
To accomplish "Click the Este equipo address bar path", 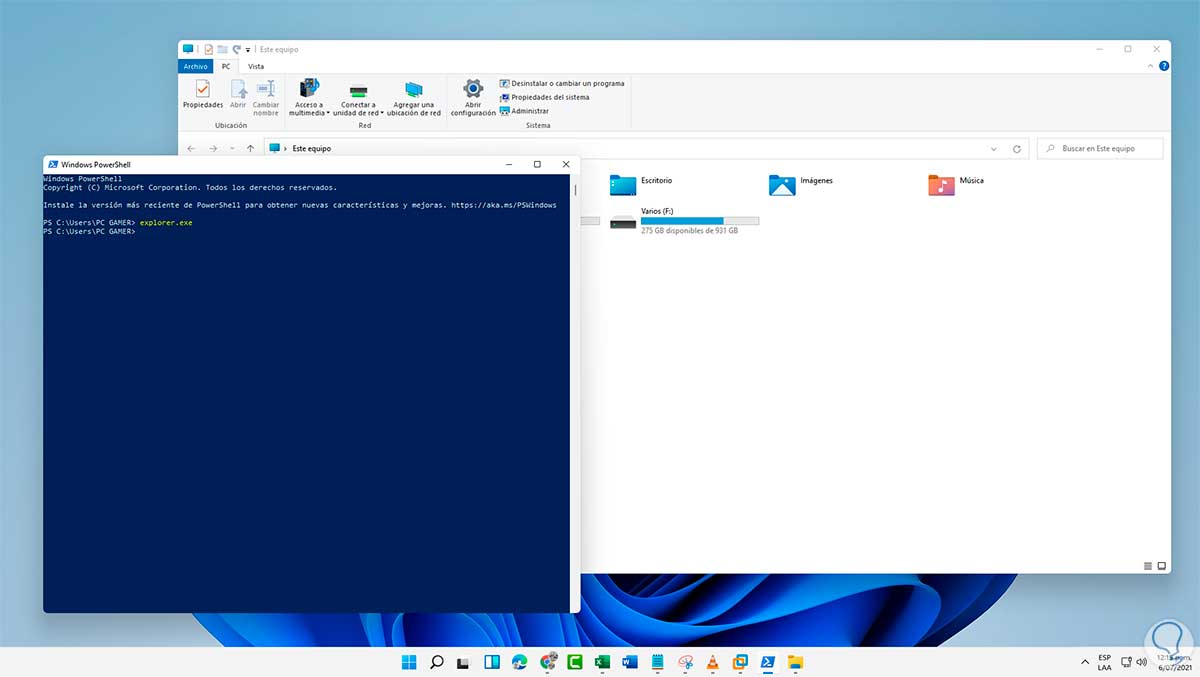I will [x=311, y=148].
